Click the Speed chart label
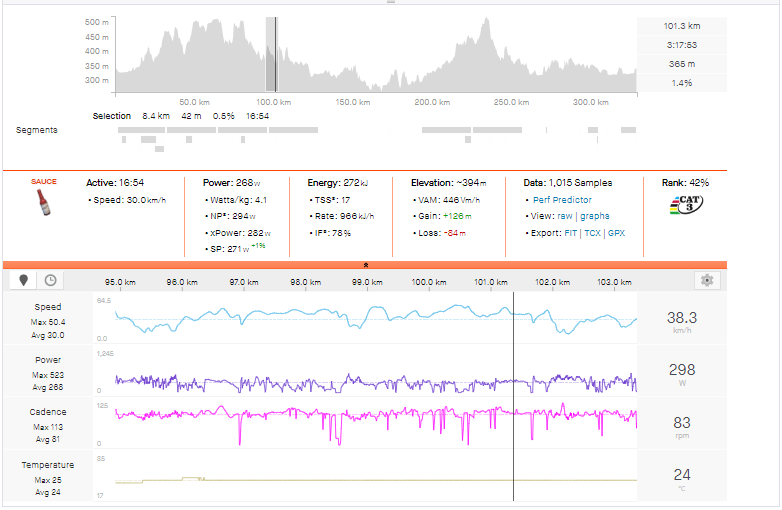 coord(47,307)
